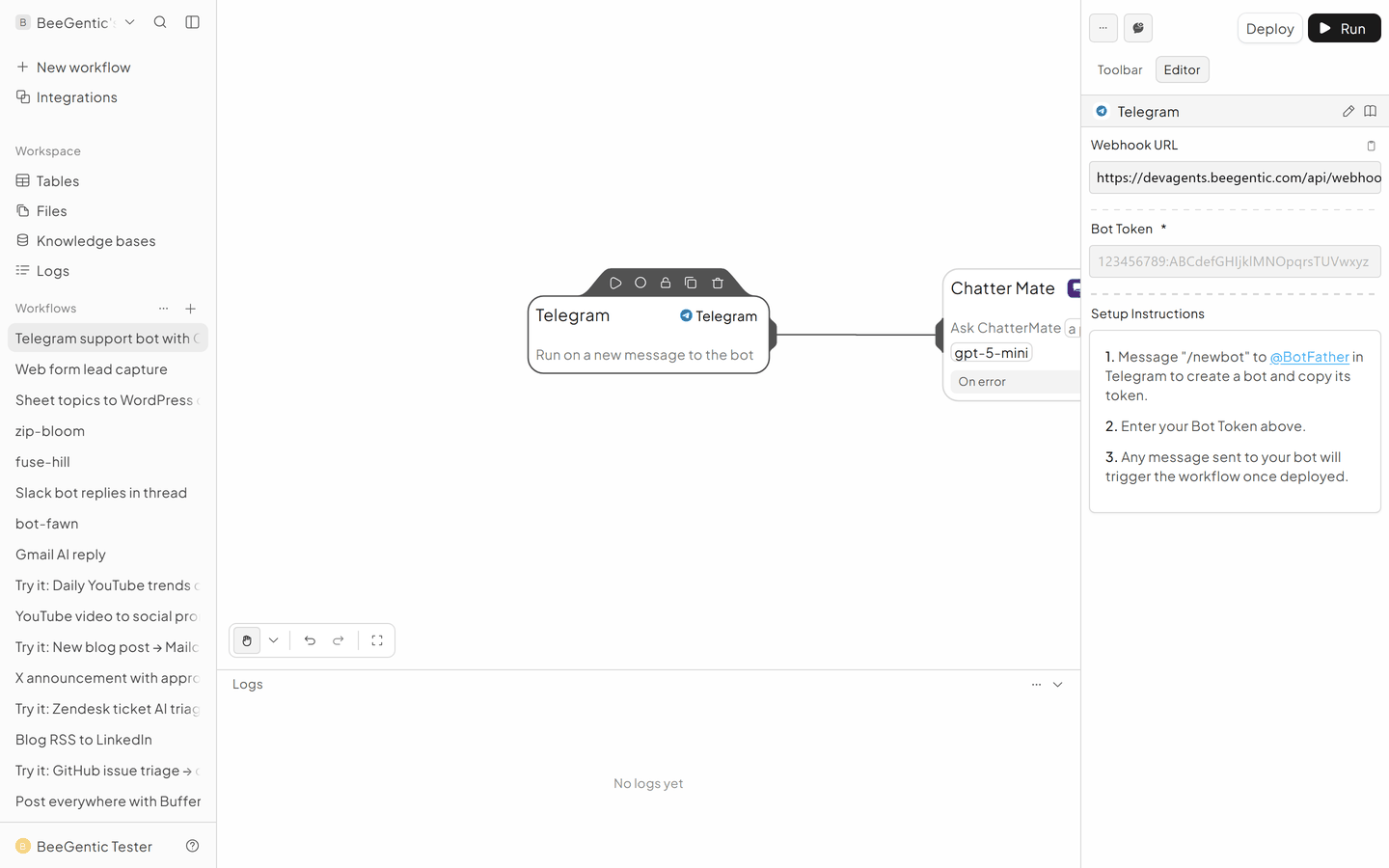The width and height of the screenshot is (1389, 868).
Task: Open 'Sheet topics to WordPress' workflow
Action: (x=108, y=400)
